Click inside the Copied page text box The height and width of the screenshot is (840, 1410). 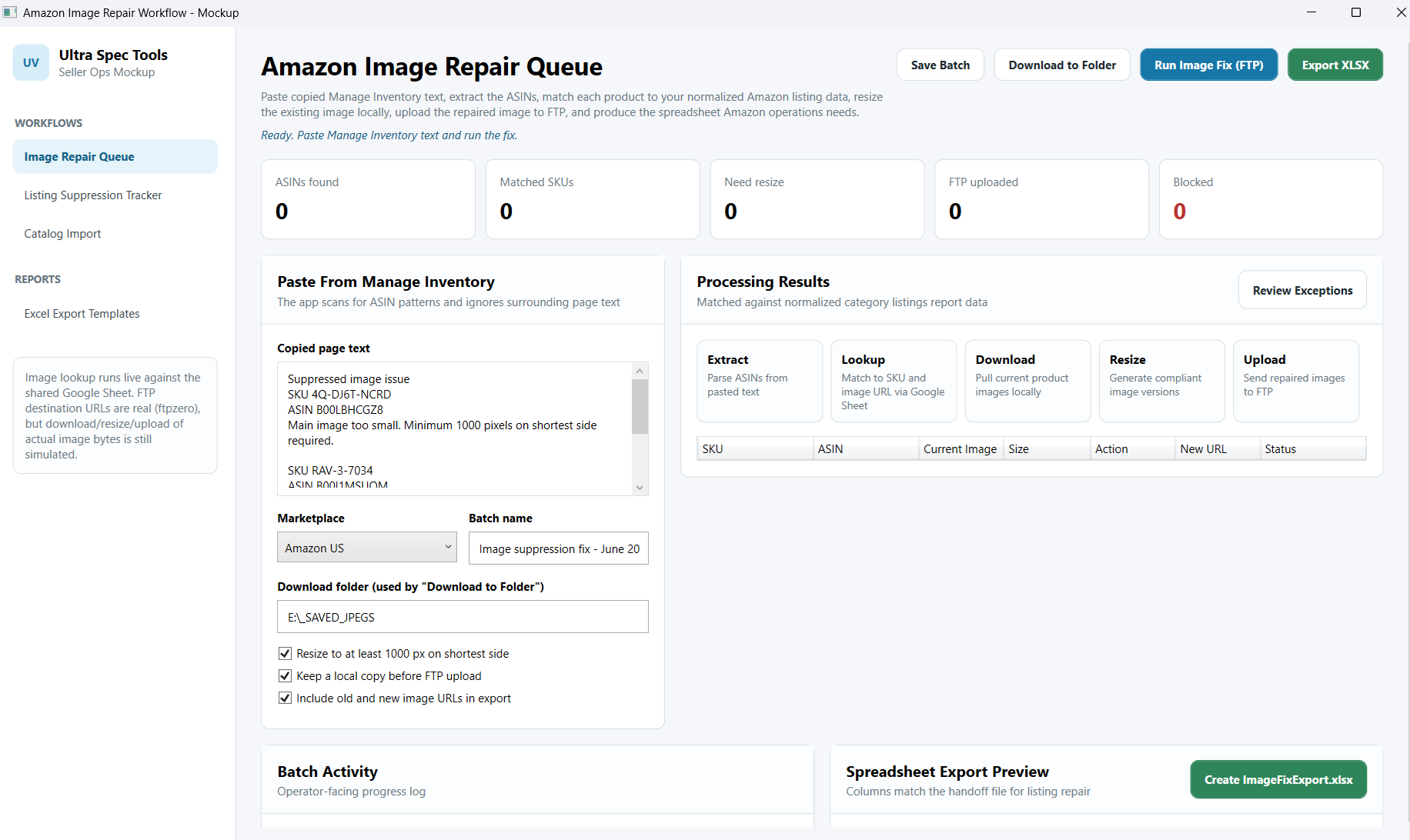[x=454, y=428]
